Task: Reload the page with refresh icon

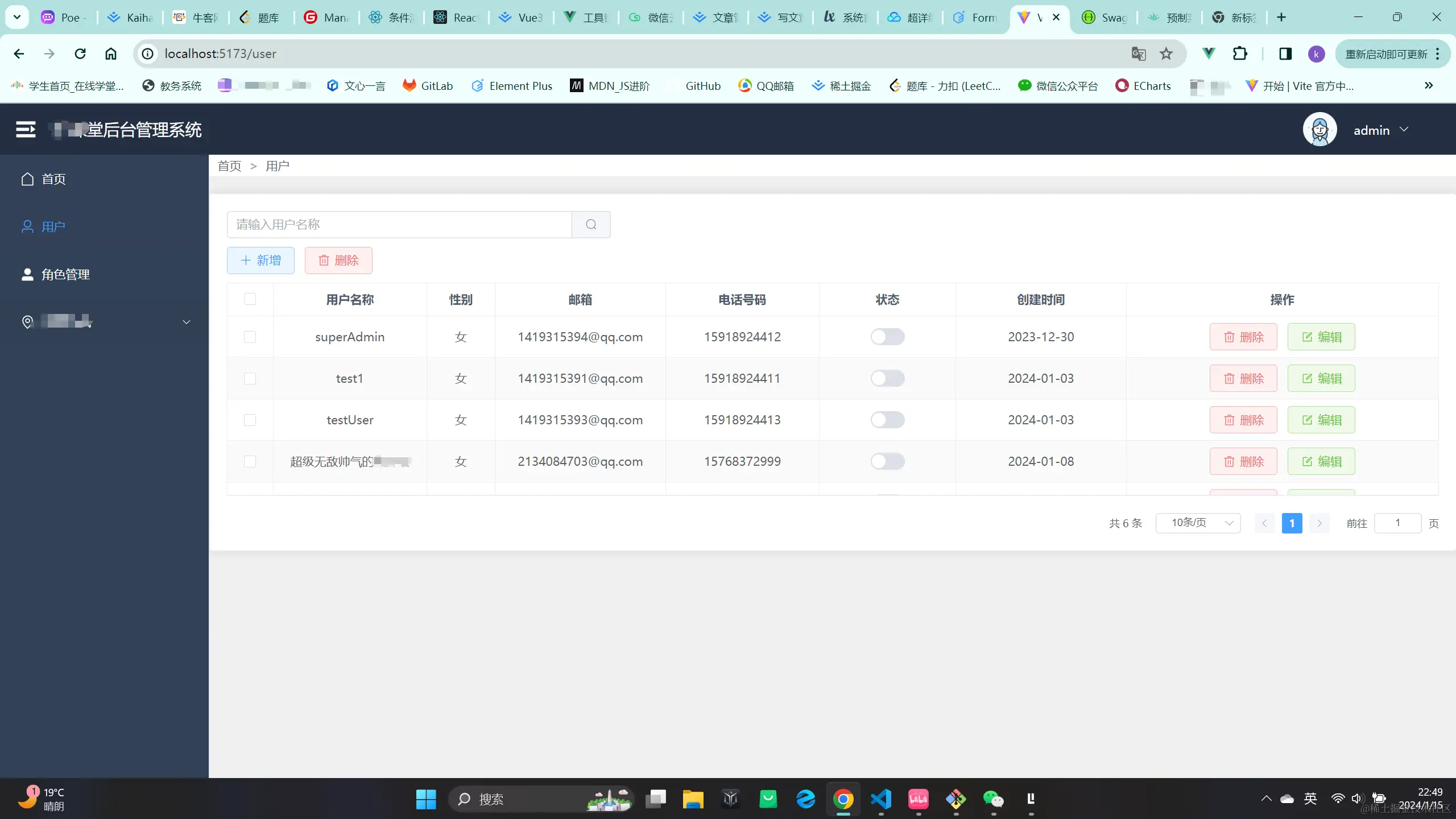Action: click(80, 53)
